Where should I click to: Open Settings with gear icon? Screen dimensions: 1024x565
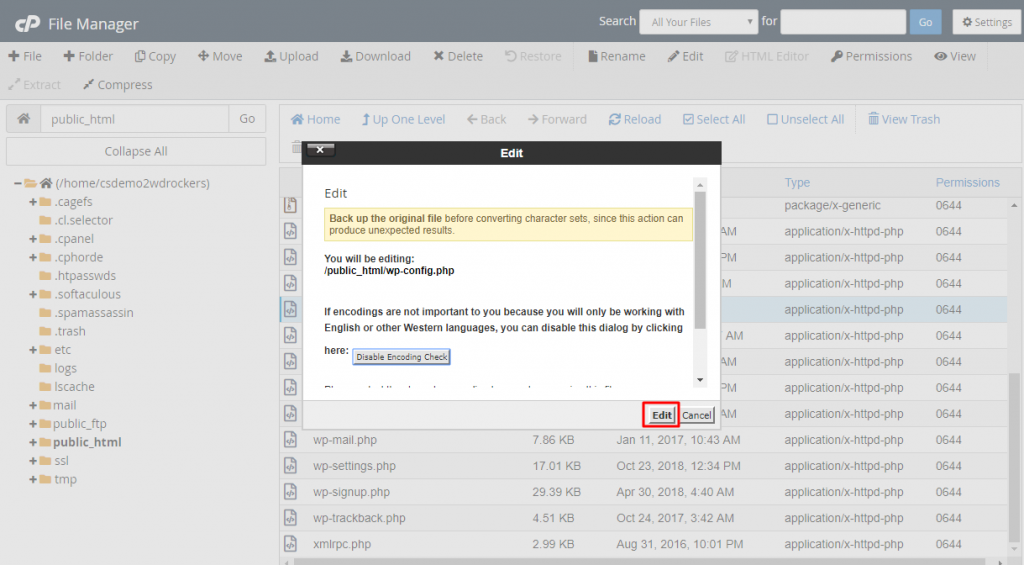coord(987,22)
